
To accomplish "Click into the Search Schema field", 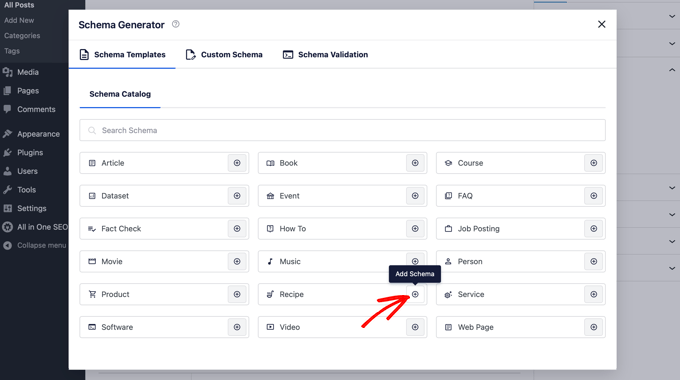I will pos(342,130).
